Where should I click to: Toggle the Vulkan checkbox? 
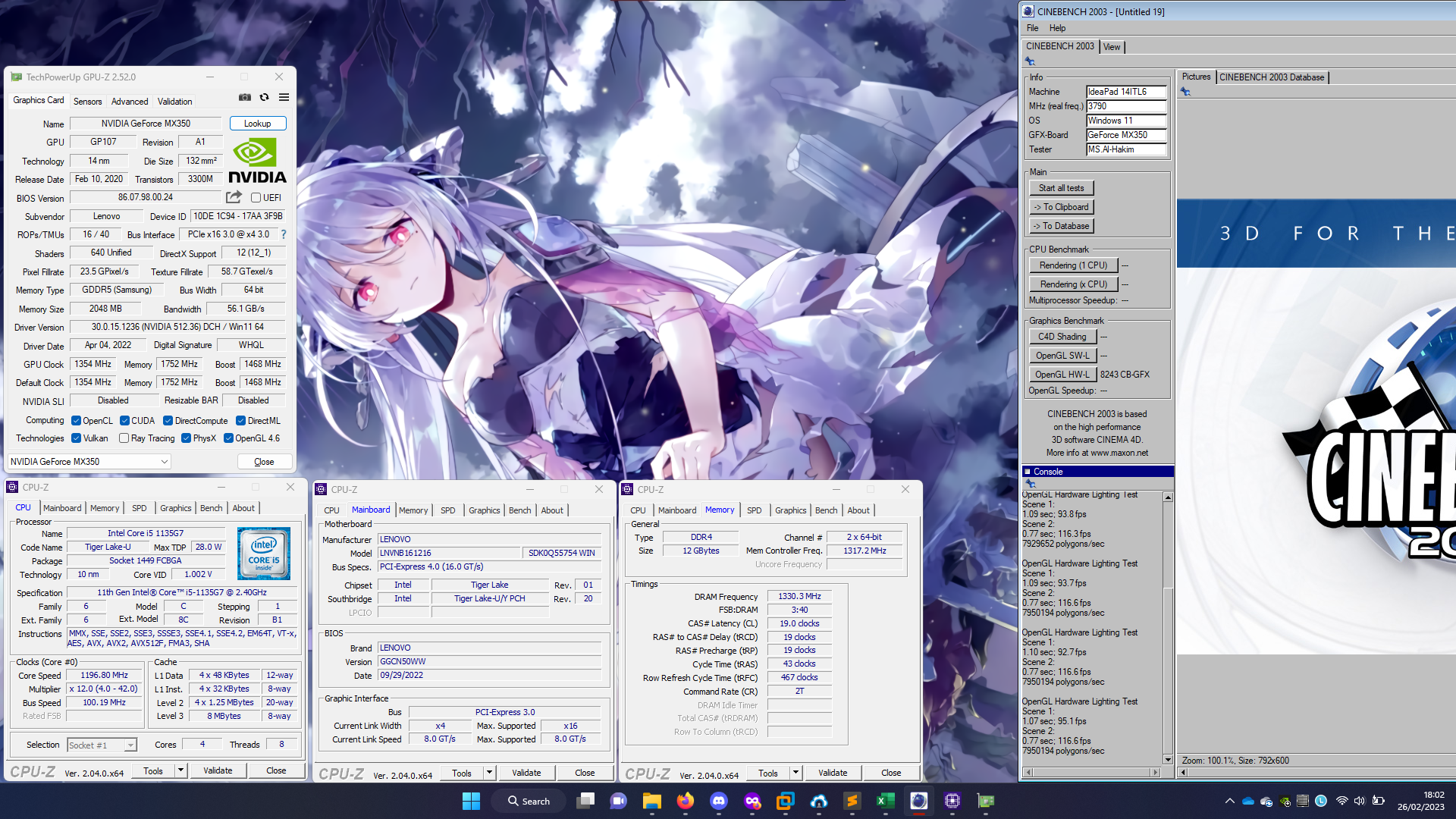pyautogui.click(x=76, y=438)
